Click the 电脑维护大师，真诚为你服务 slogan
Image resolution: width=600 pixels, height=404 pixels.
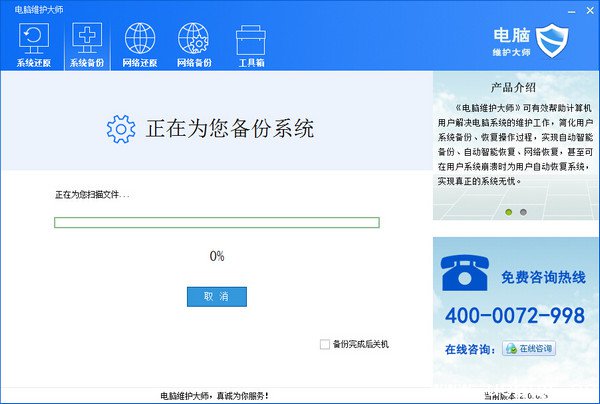coord(214,396)
